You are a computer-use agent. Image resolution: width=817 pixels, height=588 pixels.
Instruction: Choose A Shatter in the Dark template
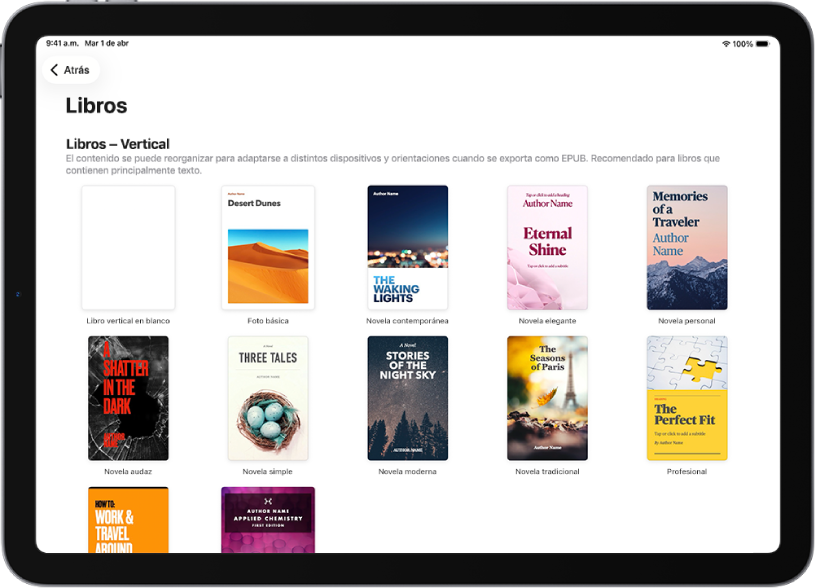click(x=128, y=398)
